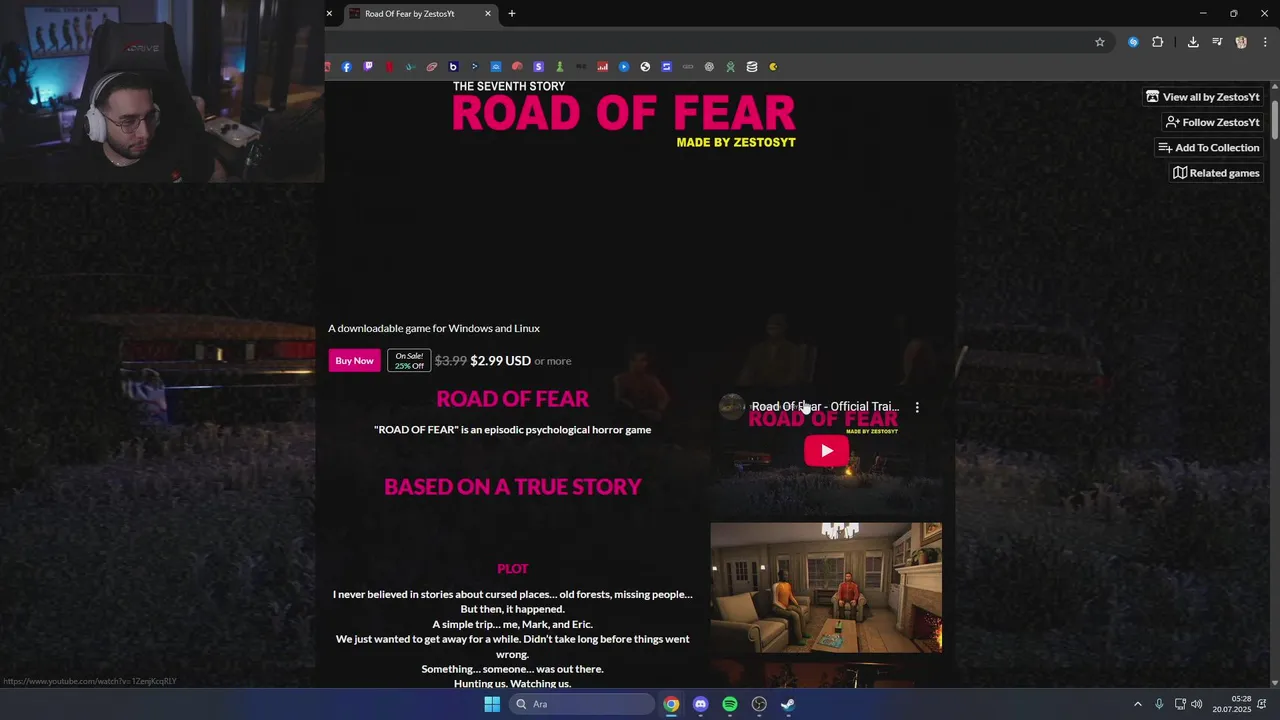Open the purple S bookmark

point(538,67)
